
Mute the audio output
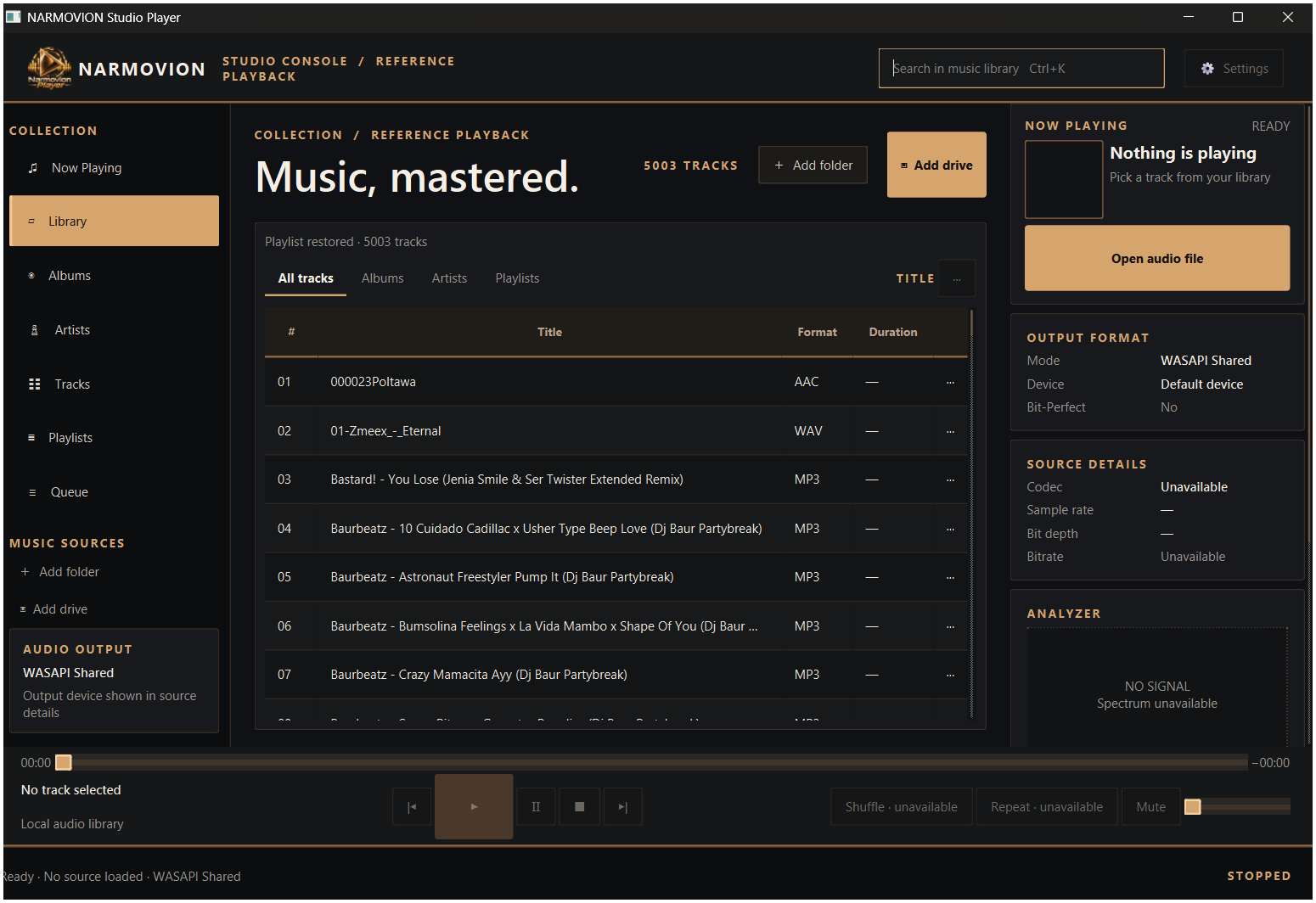(1151, 807)
